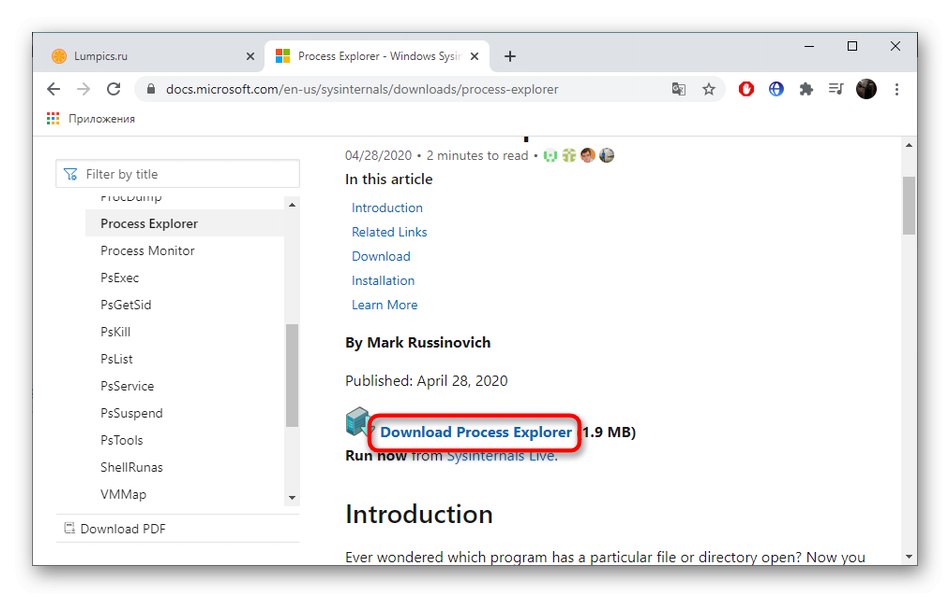Click the first contributor avatar icon
This screenshot has height=598, width=950.
(x=550, y=156)
